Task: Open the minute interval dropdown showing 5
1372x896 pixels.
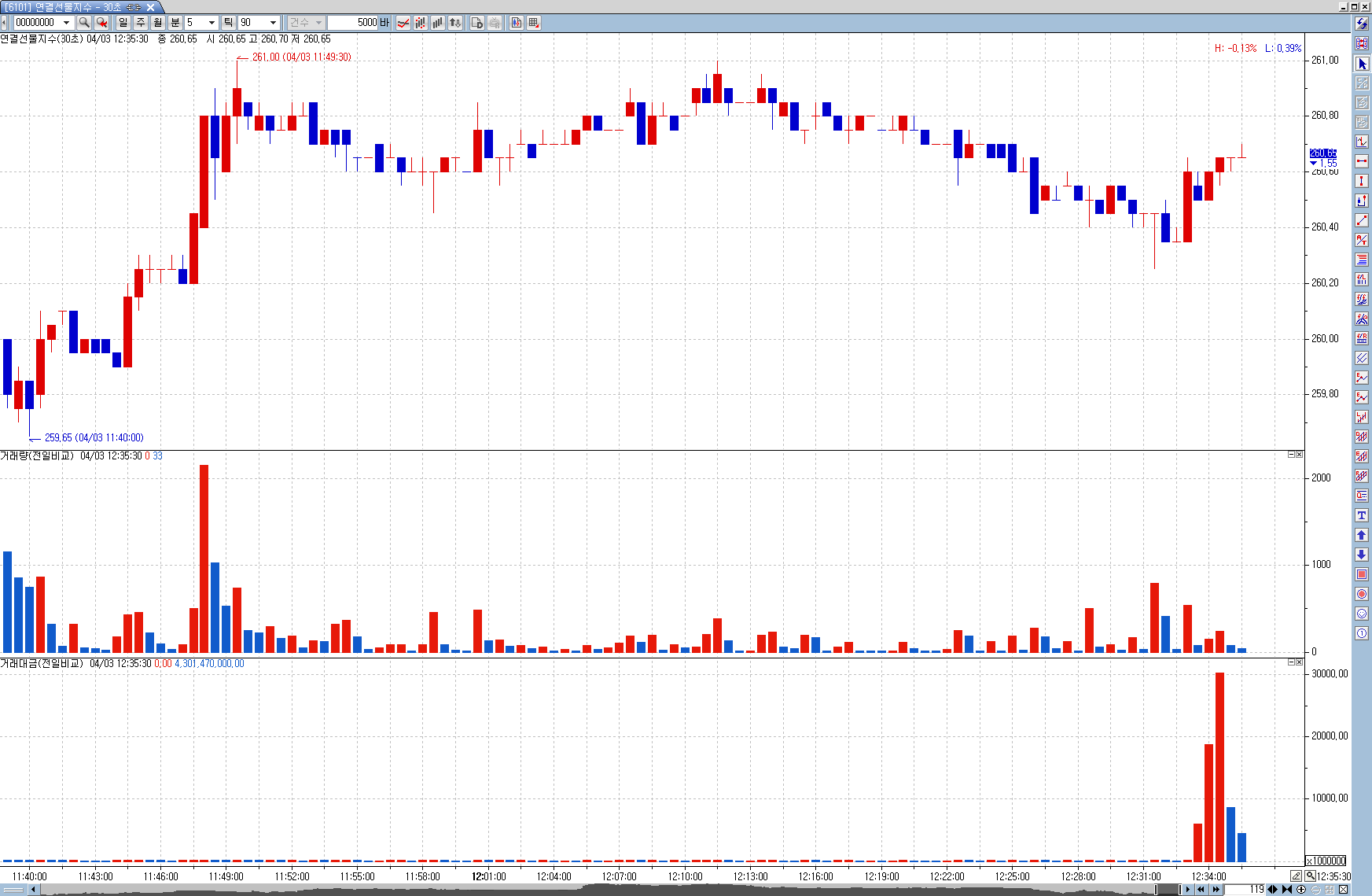Action: click(212, 23)
